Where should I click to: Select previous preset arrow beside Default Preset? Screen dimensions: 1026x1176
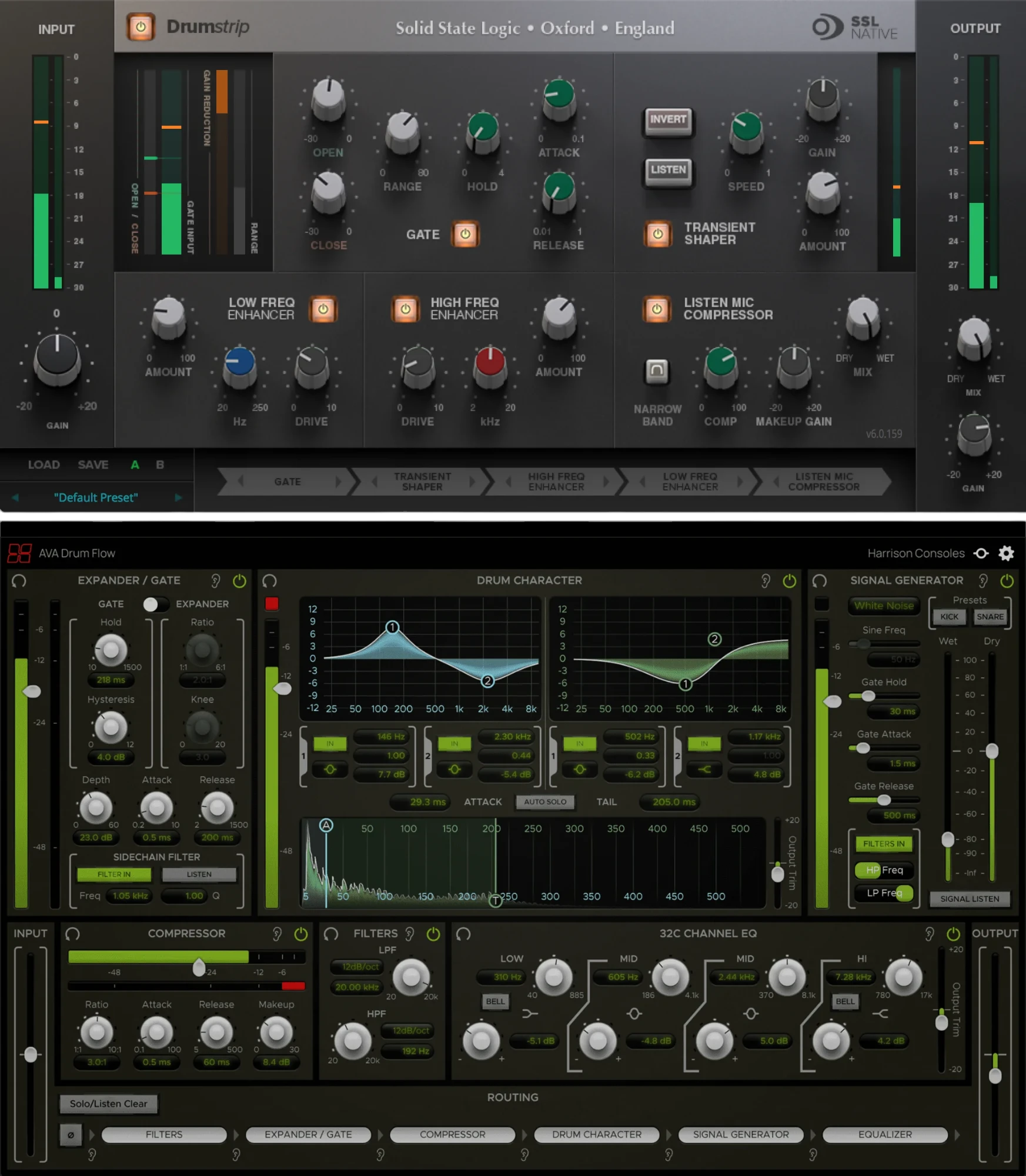(15, 497)
